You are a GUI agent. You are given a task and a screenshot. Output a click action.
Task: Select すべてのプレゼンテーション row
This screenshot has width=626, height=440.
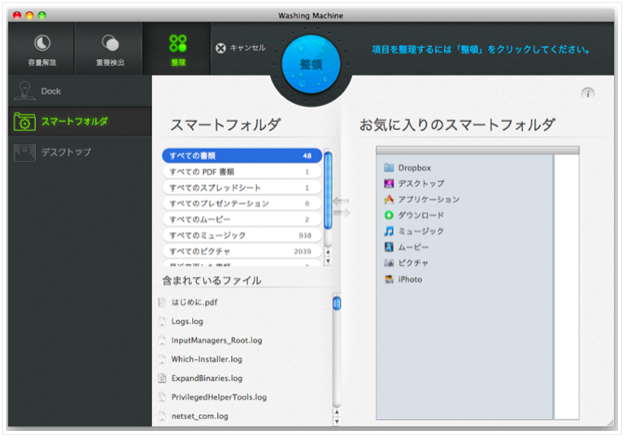pyautogui.click(x=242, y=204)
